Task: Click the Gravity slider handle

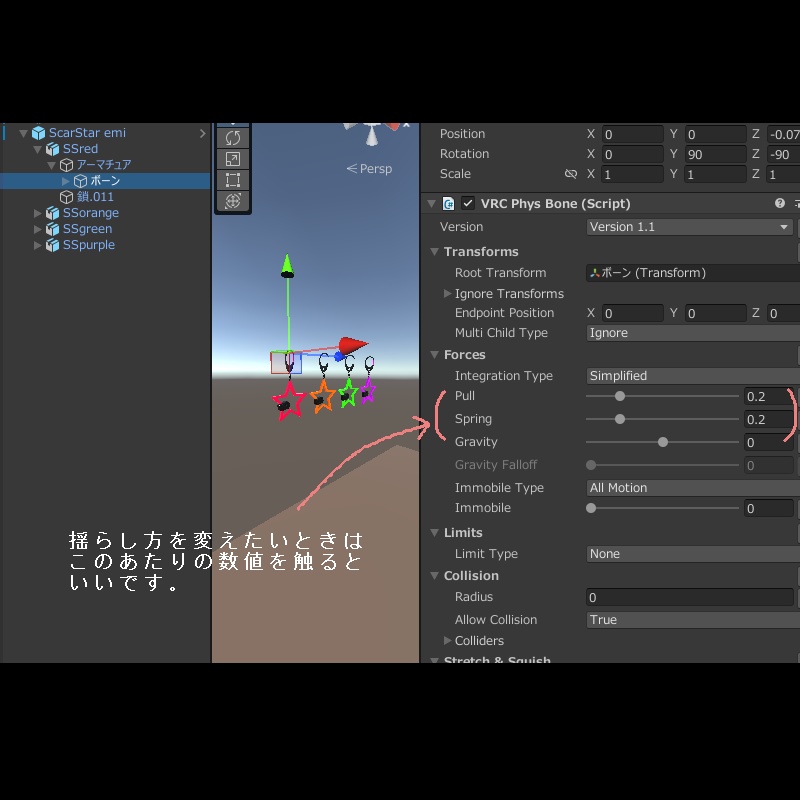Action: pos(663,442)
